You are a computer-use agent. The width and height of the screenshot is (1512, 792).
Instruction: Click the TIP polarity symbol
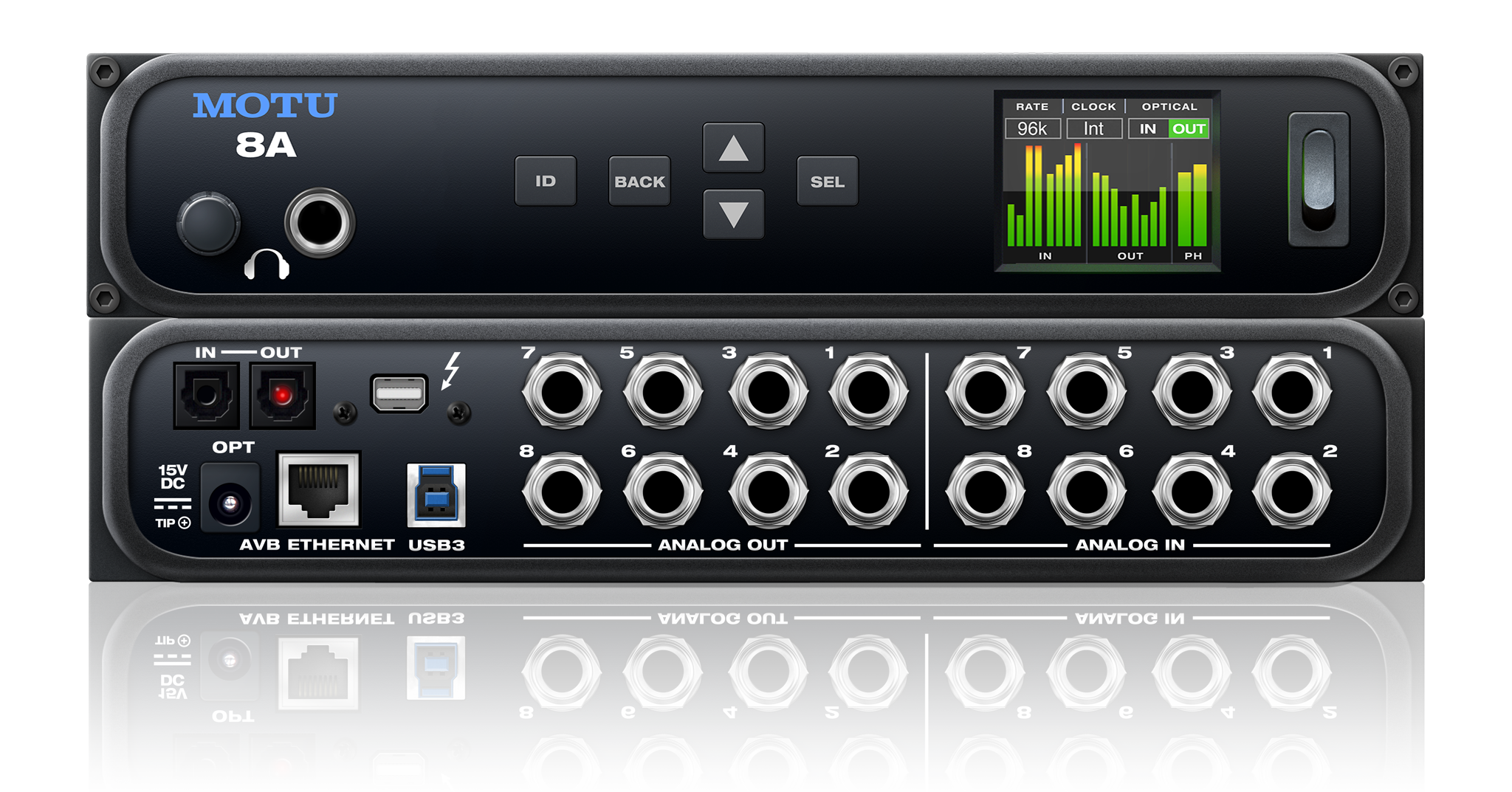click(x=173, y=523)
